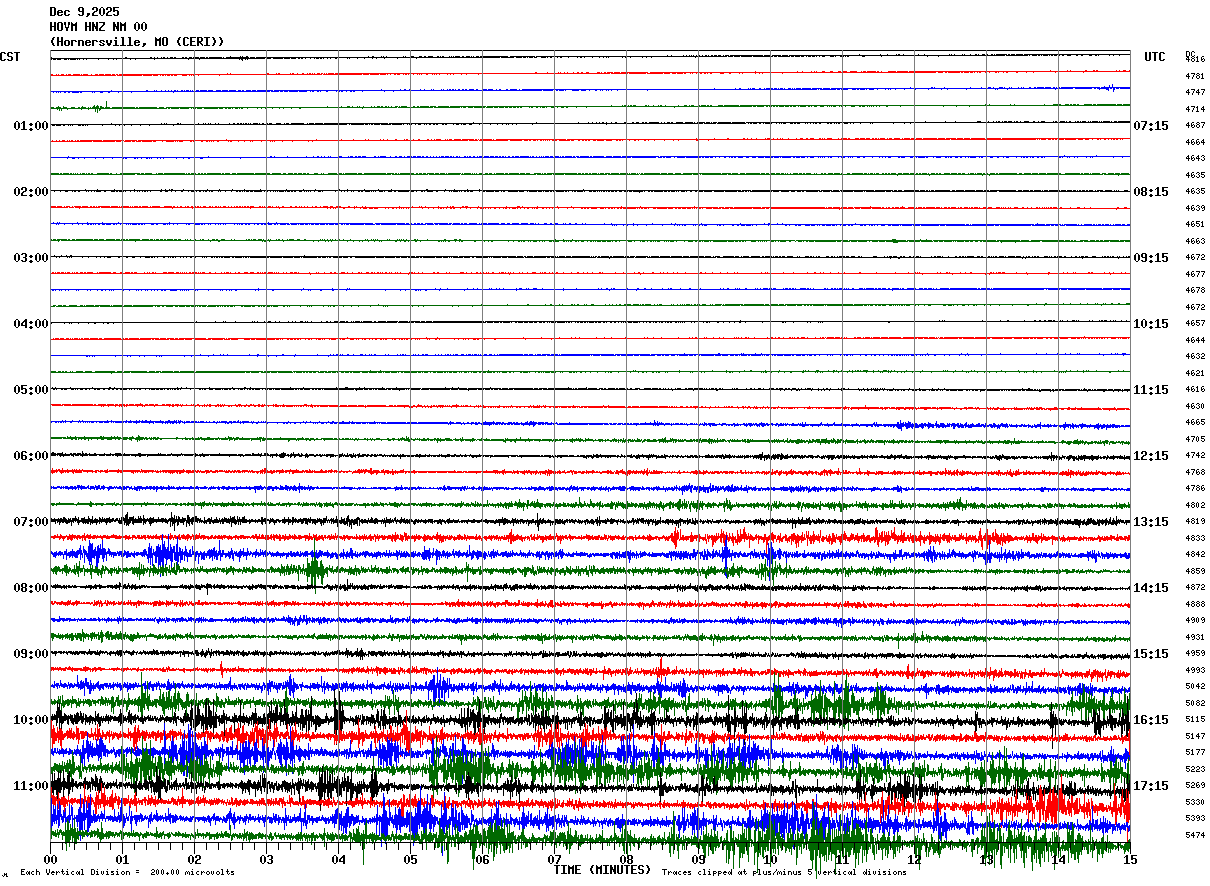Click the DC offset value '4616'
The image size is (1210, 886).
click(1195, 389)
